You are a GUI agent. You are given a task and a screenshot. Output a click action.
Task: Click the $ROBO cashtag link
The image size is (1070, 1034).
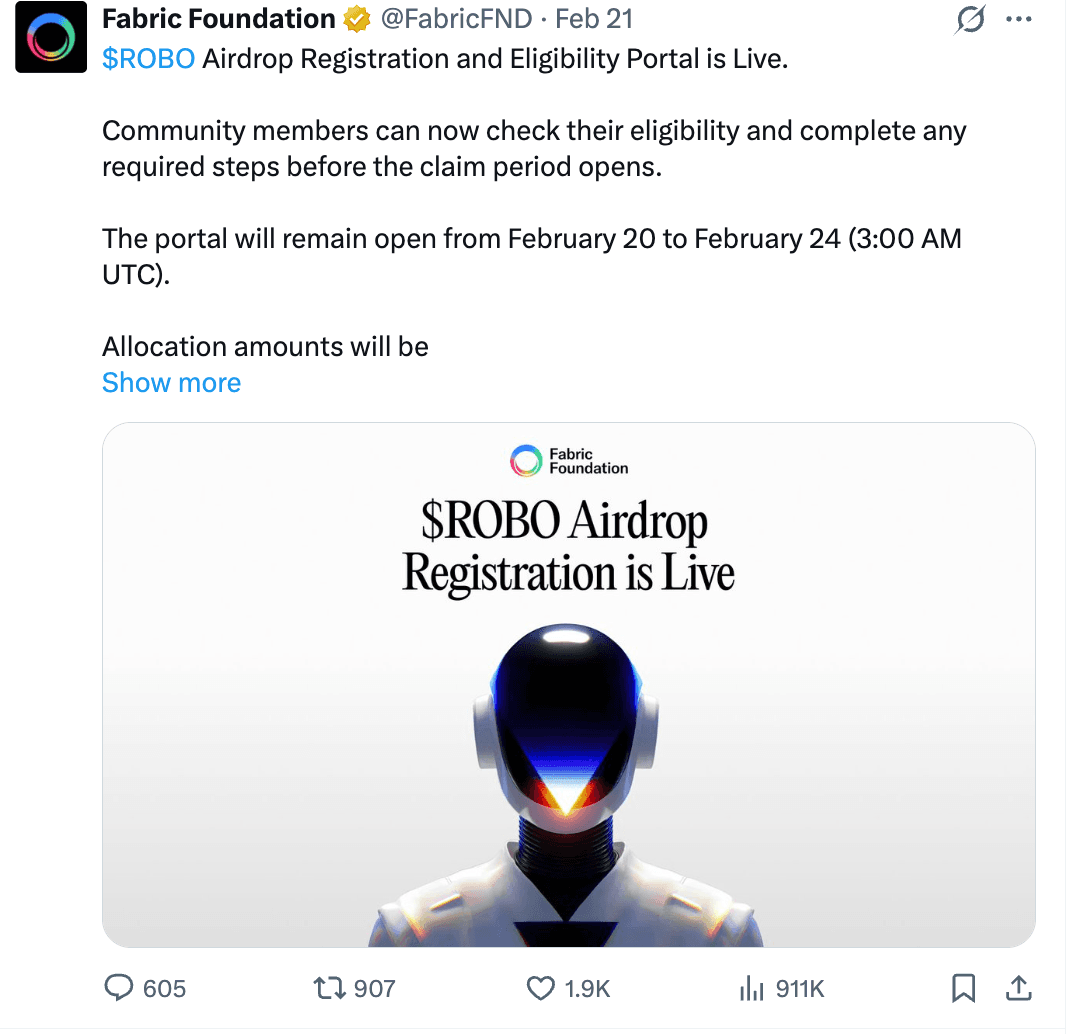[148, 58]
